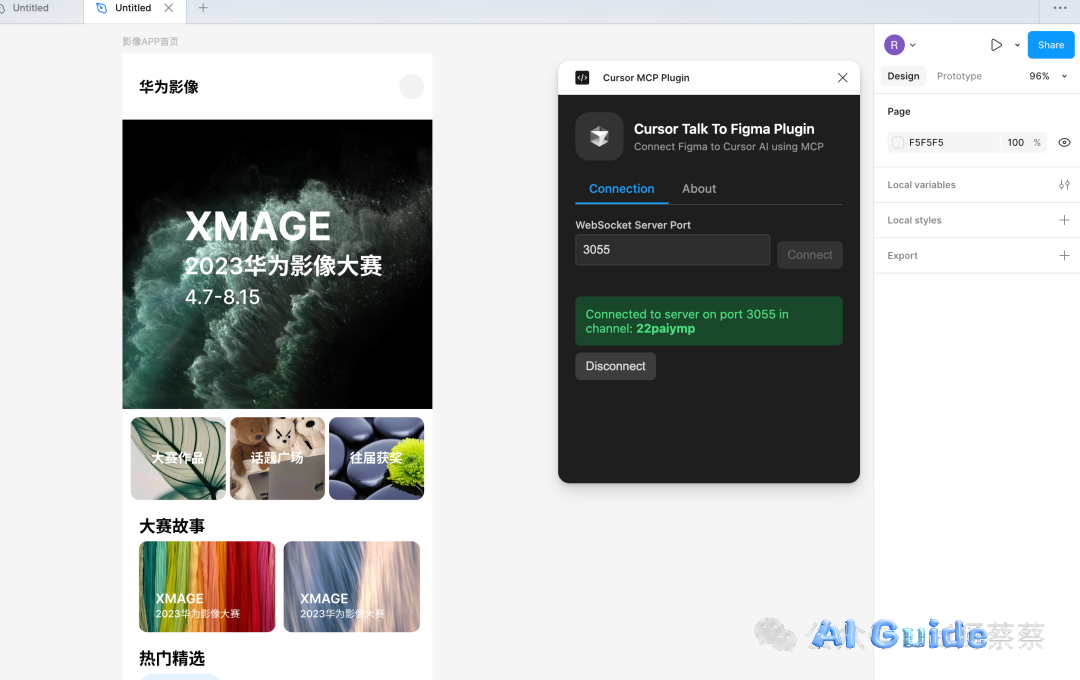Start the prototype presentation play button
Viewport: 1080px width, 680px height.
point(996,45)
